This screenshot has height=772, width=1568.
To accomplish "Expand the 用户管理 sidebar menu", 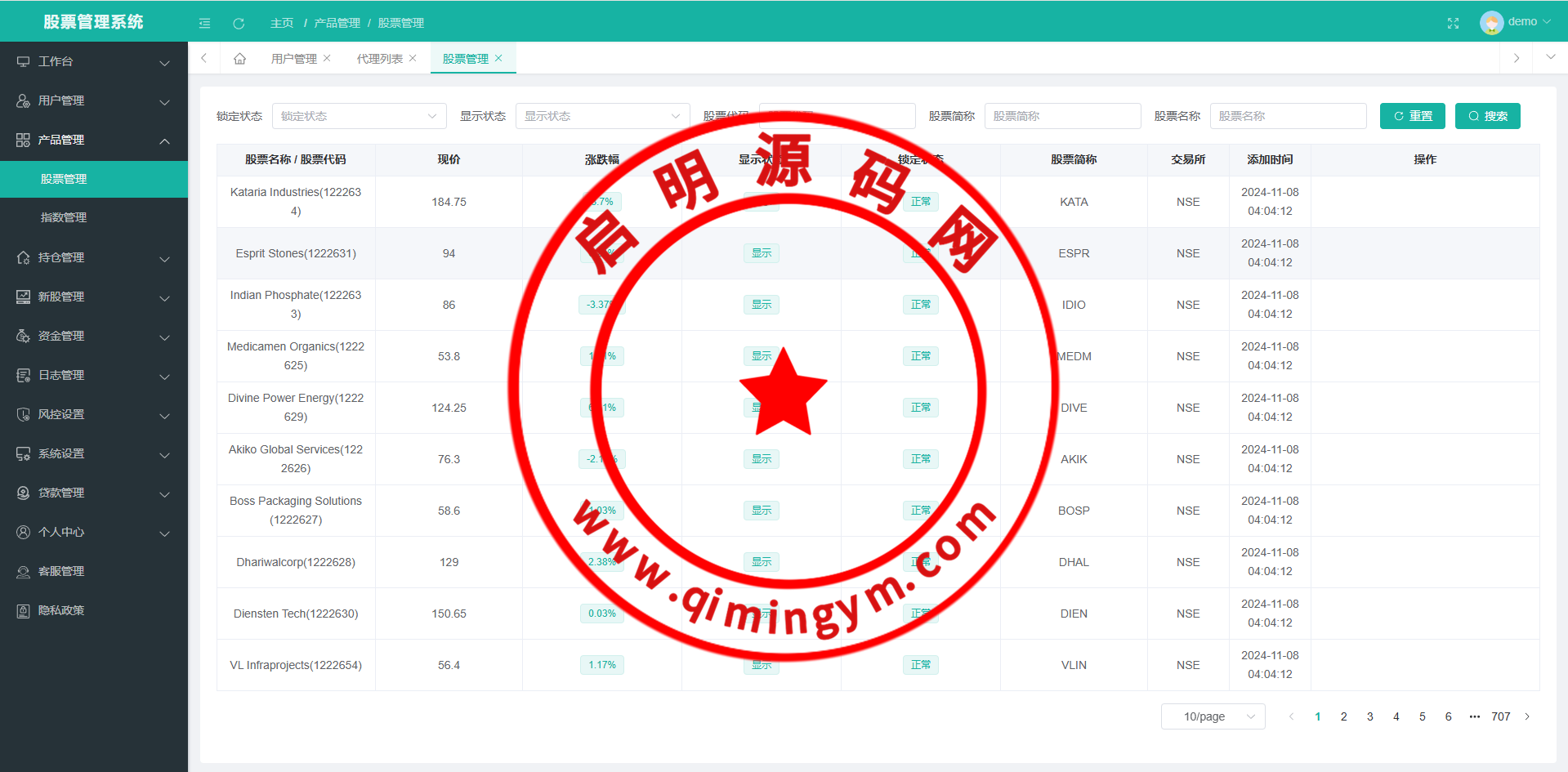I will pyautogui.click(x=94, y=100).
